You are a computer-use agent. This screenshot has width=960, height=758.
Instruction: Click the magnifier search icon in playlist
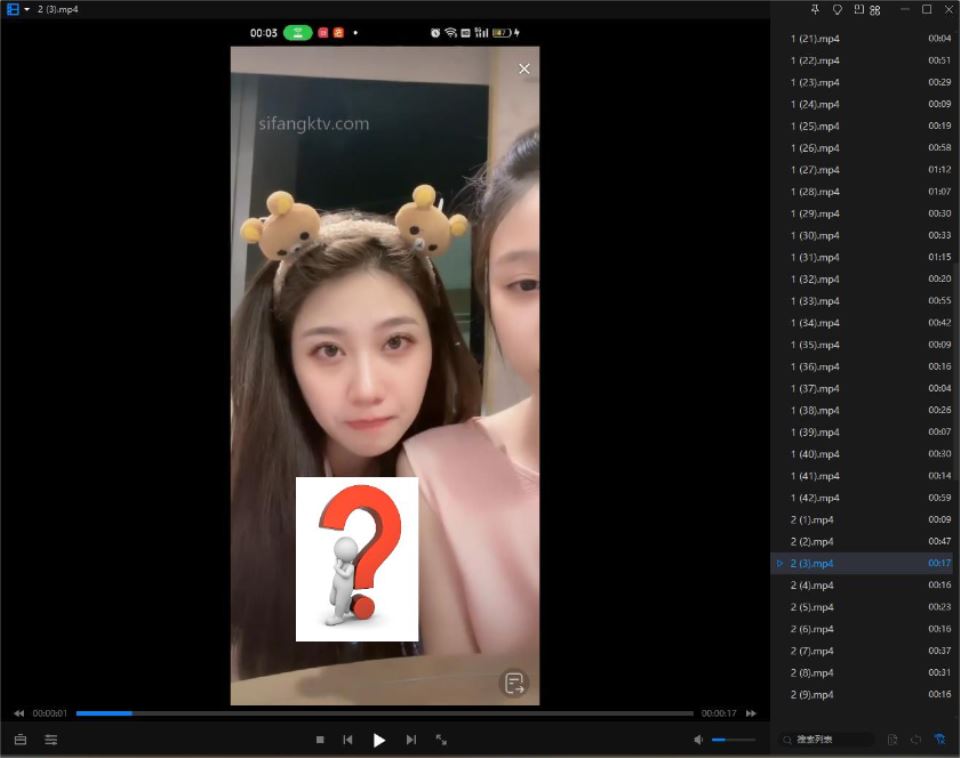[x=787, y=740]
